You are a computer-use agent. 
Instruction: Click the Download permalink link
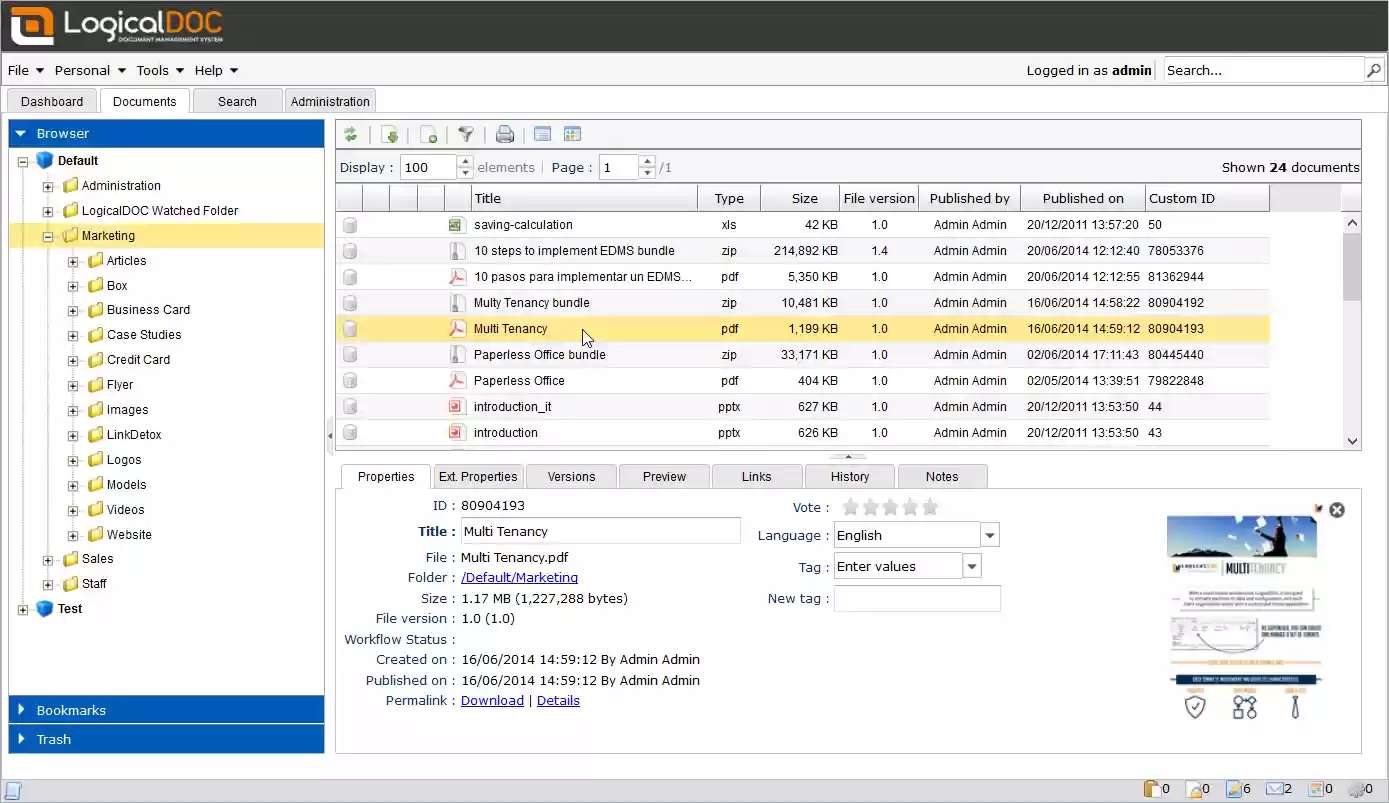click(x=491, y=700)
